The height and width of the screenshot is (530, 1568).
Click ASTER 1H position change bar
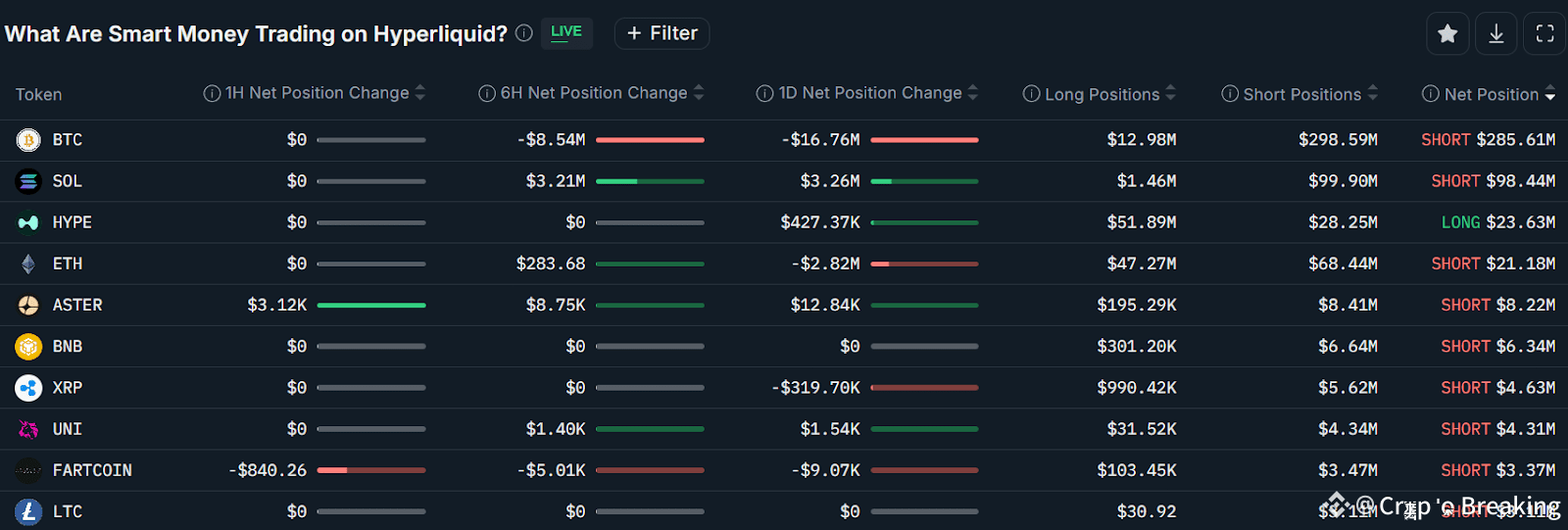[371, 306]
